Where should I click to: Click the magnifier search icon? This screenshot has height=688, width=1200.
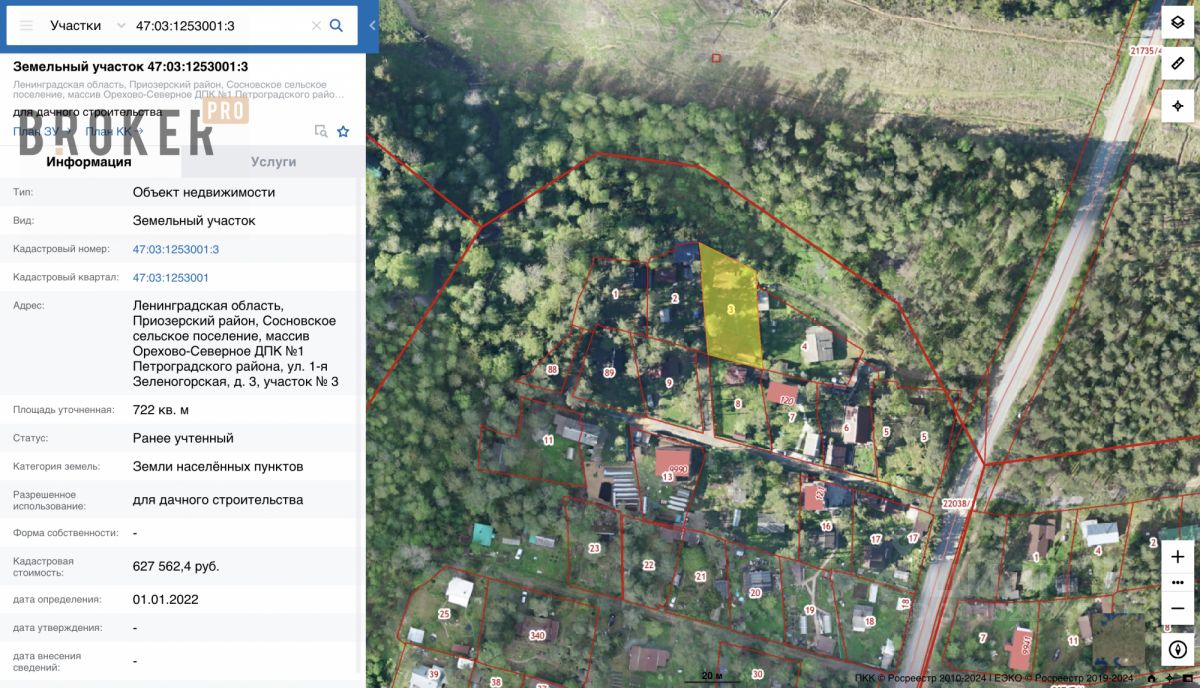337,25
